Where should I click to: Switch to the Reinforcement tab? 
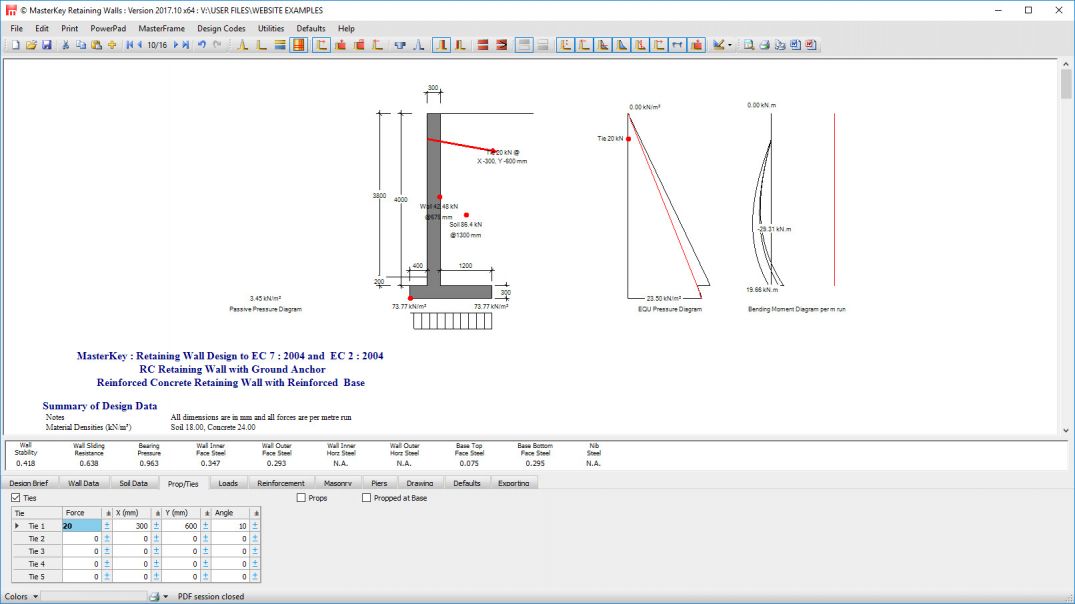280,483
